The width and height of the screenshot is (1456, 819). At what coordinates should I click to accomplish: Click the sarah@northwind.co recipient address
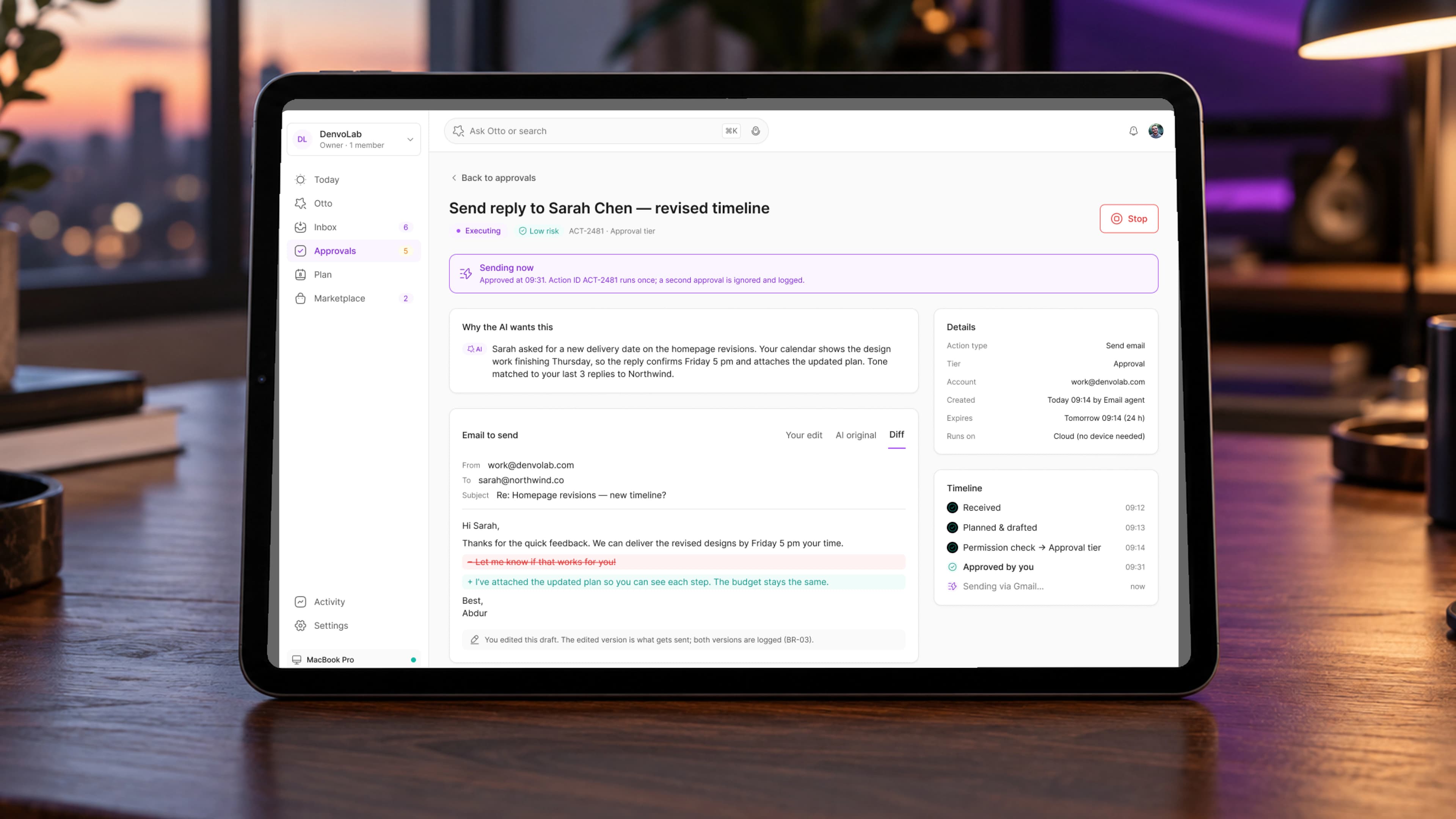(x=521, y=480)
